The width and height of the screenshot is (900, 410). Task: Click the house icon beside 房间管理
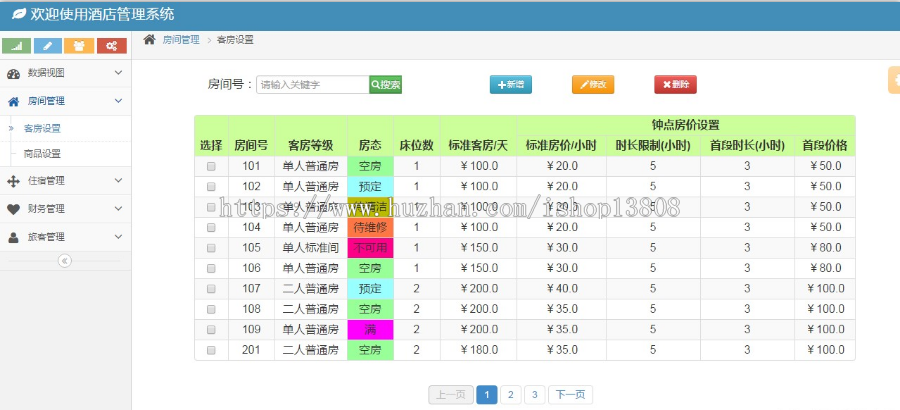pos(13,102)
